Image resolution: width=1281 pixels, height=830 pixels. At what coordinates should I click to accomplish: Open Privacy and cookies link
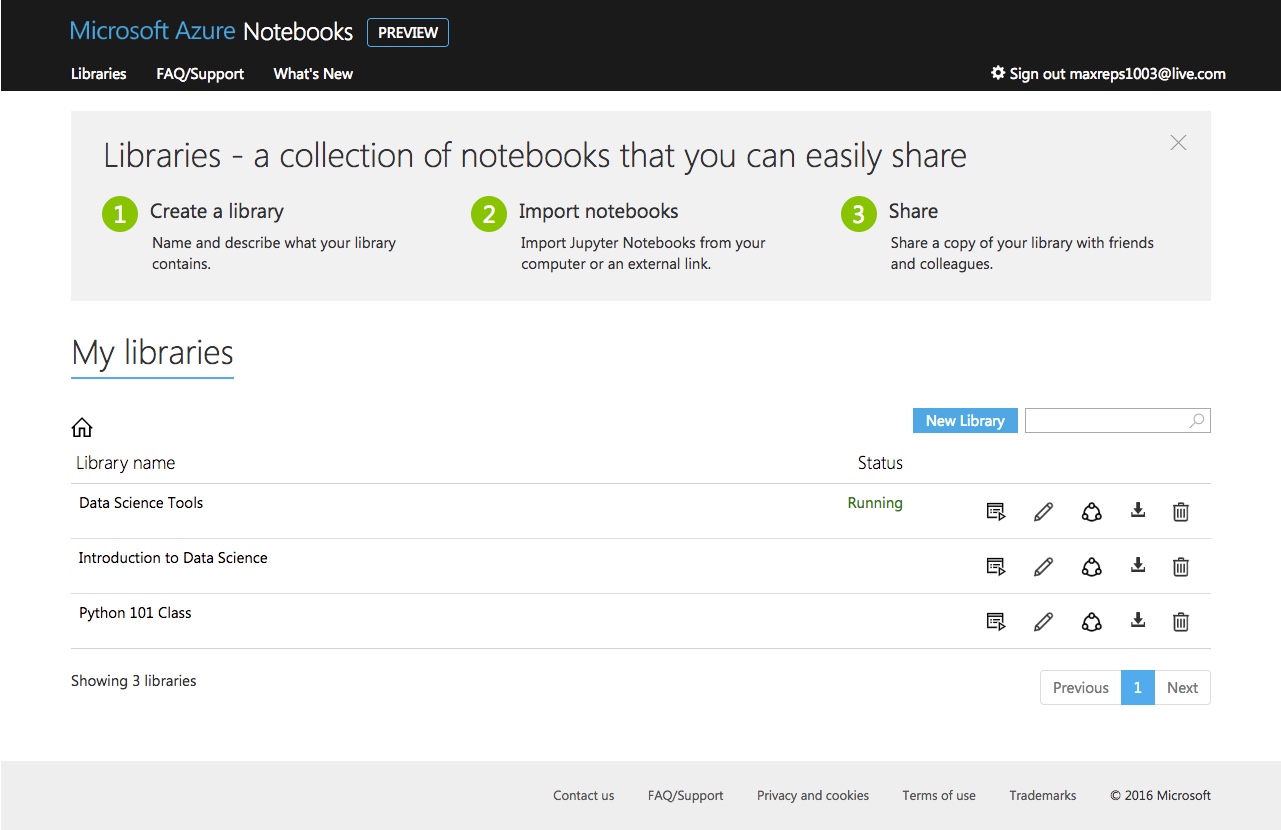pyautogui.click(x=813, y=796)
